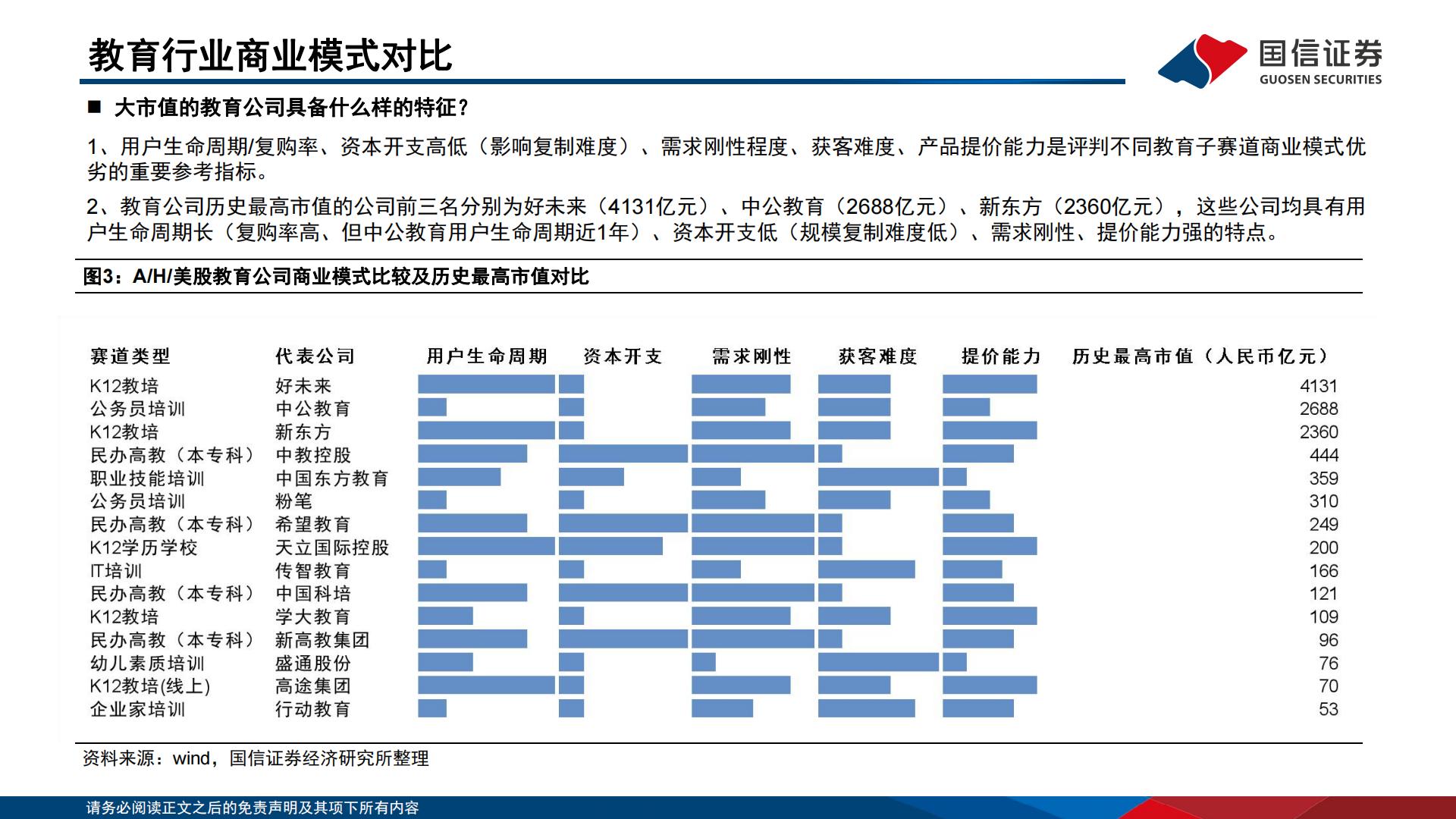
Task: Click the heading 大市值的教育公司具备什么样的特征
Action: pyautogui.click(x=291, y=108)
